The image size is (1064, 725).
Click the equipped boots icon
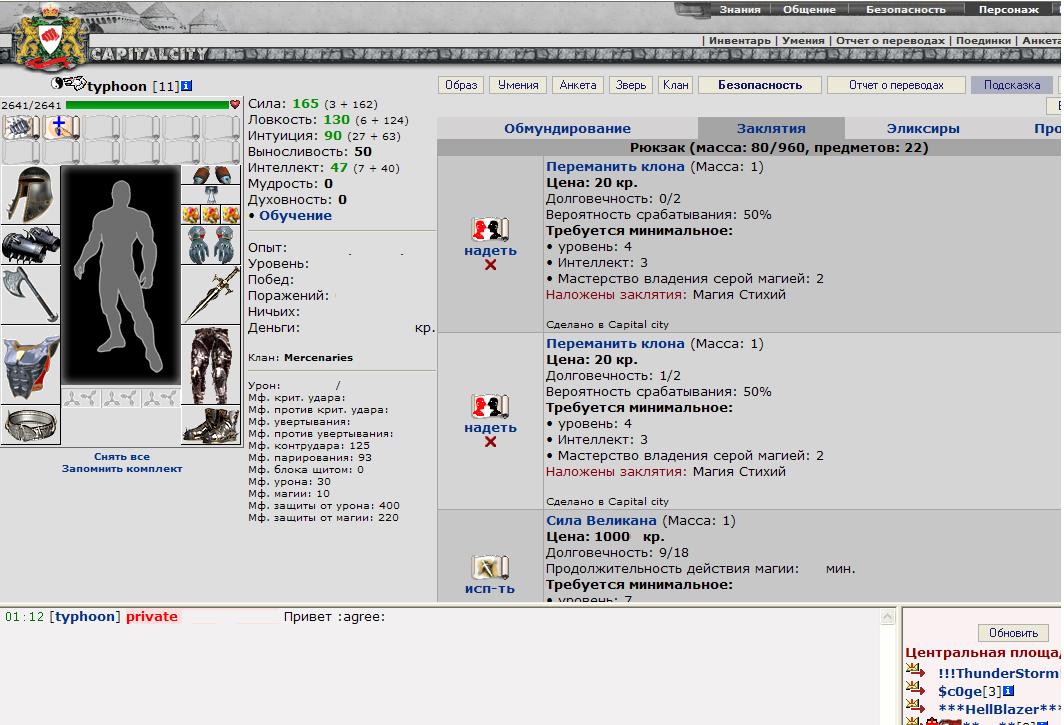click(x=211, y=425)
